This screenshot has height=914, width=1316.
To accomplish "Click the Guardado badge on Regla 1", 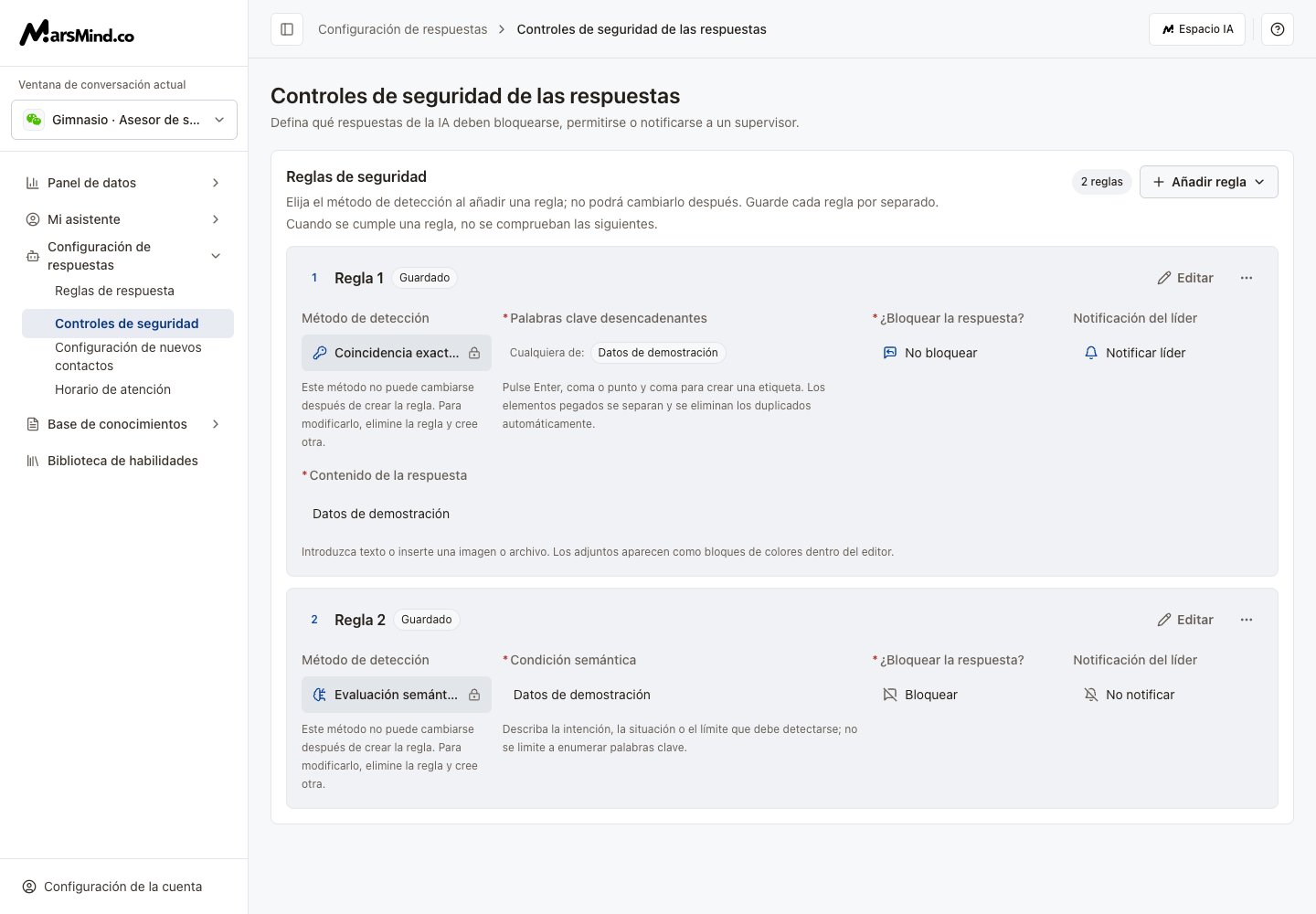I will 425,278.
